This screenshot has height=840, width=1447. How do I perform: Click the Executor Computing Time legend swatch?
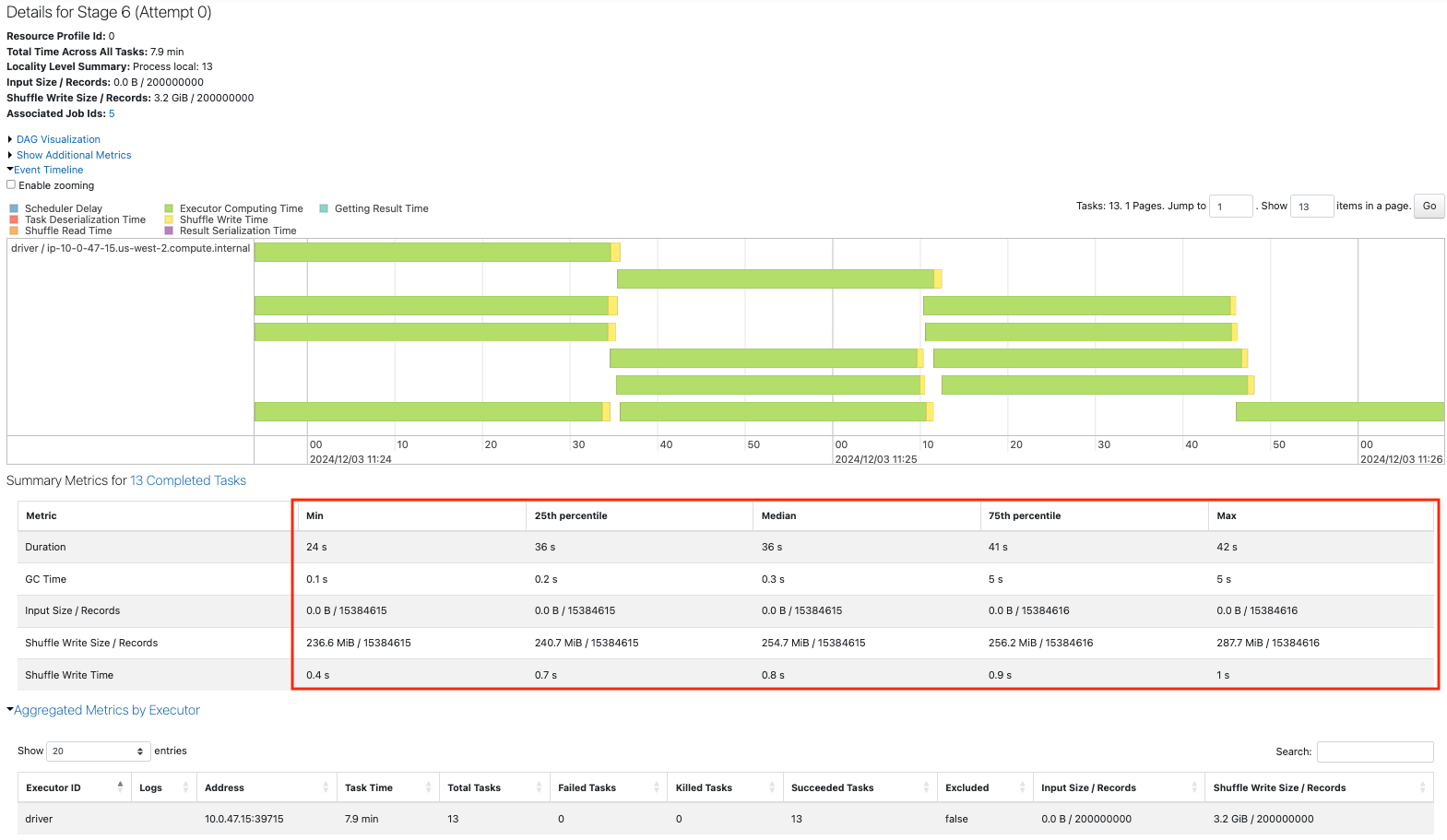(169, 208)
